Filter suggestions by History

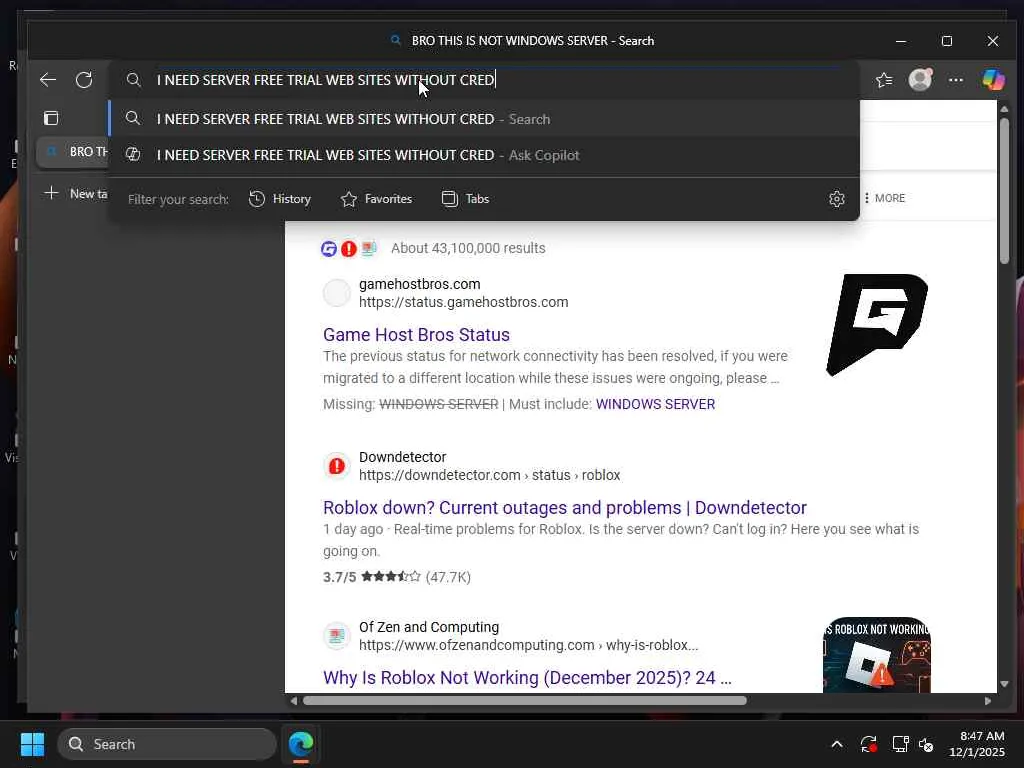tap(280, 199)
